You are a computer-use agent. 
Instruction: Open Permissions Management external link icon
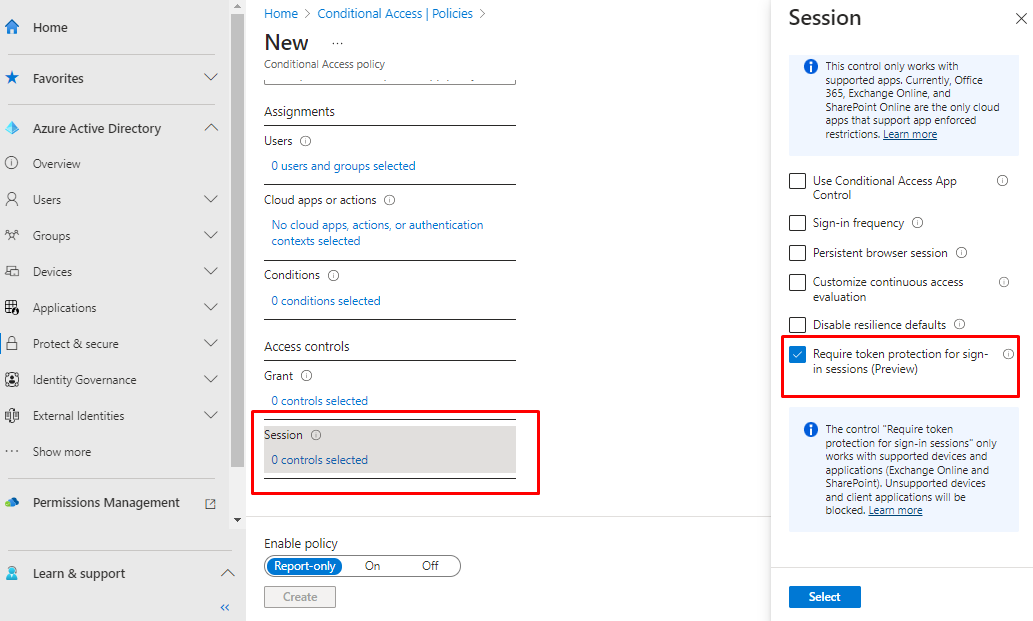coord(210,504)
